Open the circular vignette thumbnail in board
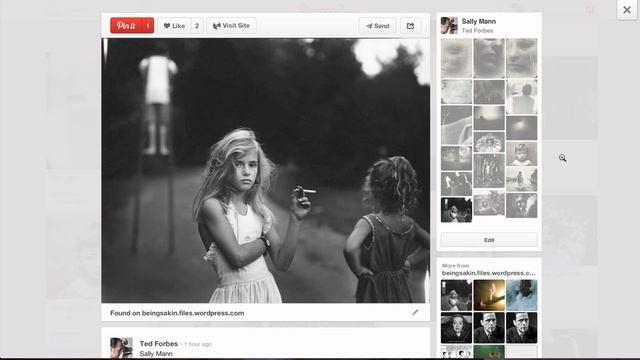The height and width of the screenshot is (360, 640). [x=489, y=142]
